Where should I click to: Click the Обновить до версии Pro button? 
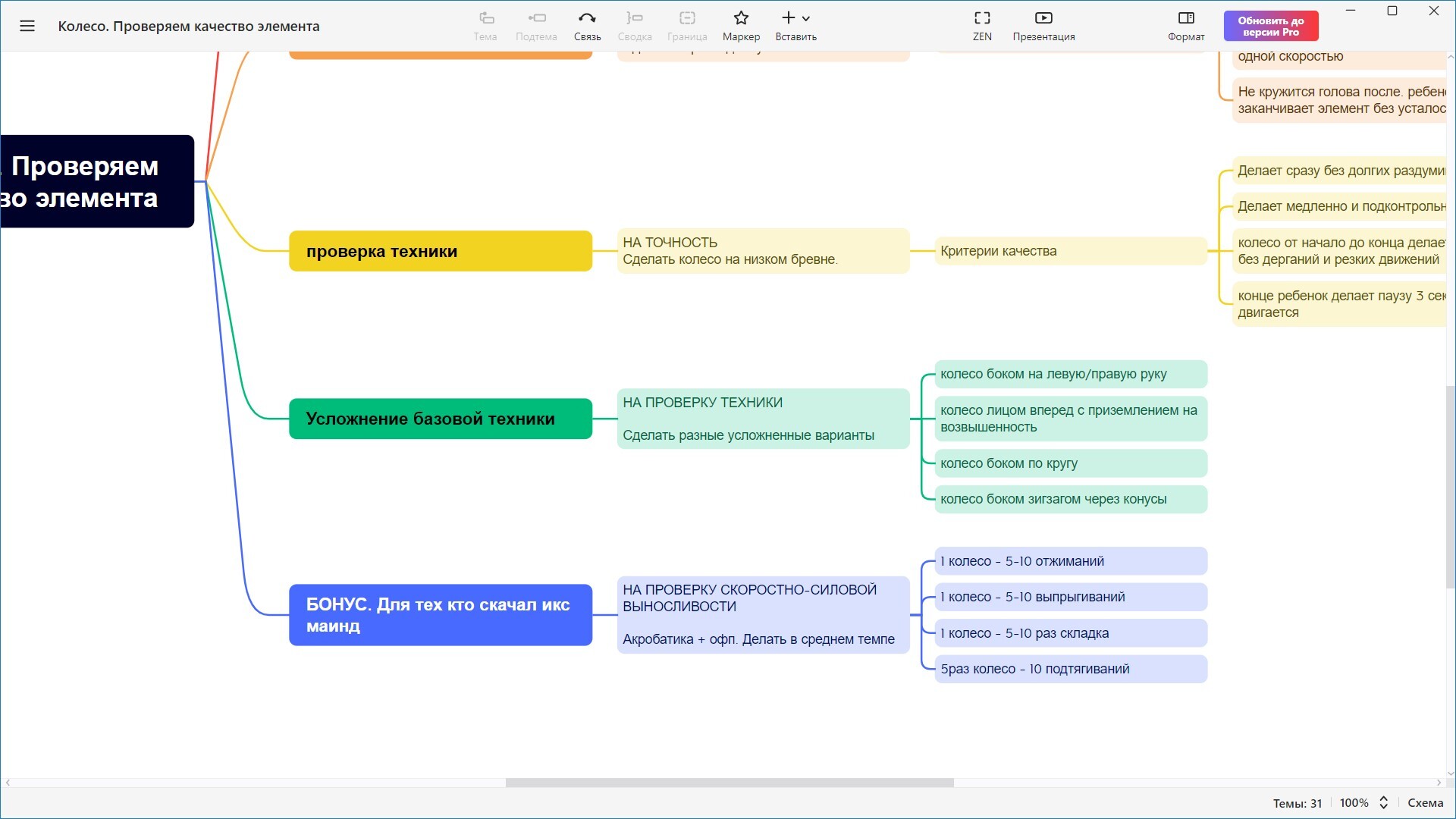pos(1271,26)
